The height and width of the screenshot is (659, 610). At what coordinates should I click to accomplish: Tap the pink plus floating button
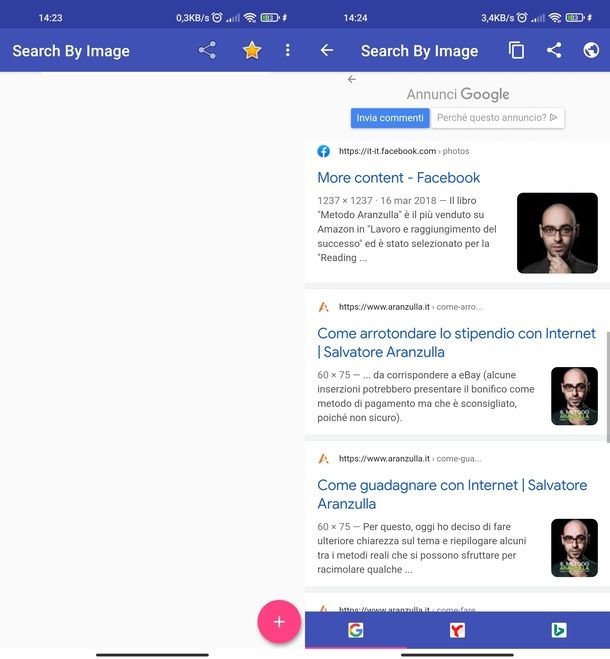coord(279,622)
